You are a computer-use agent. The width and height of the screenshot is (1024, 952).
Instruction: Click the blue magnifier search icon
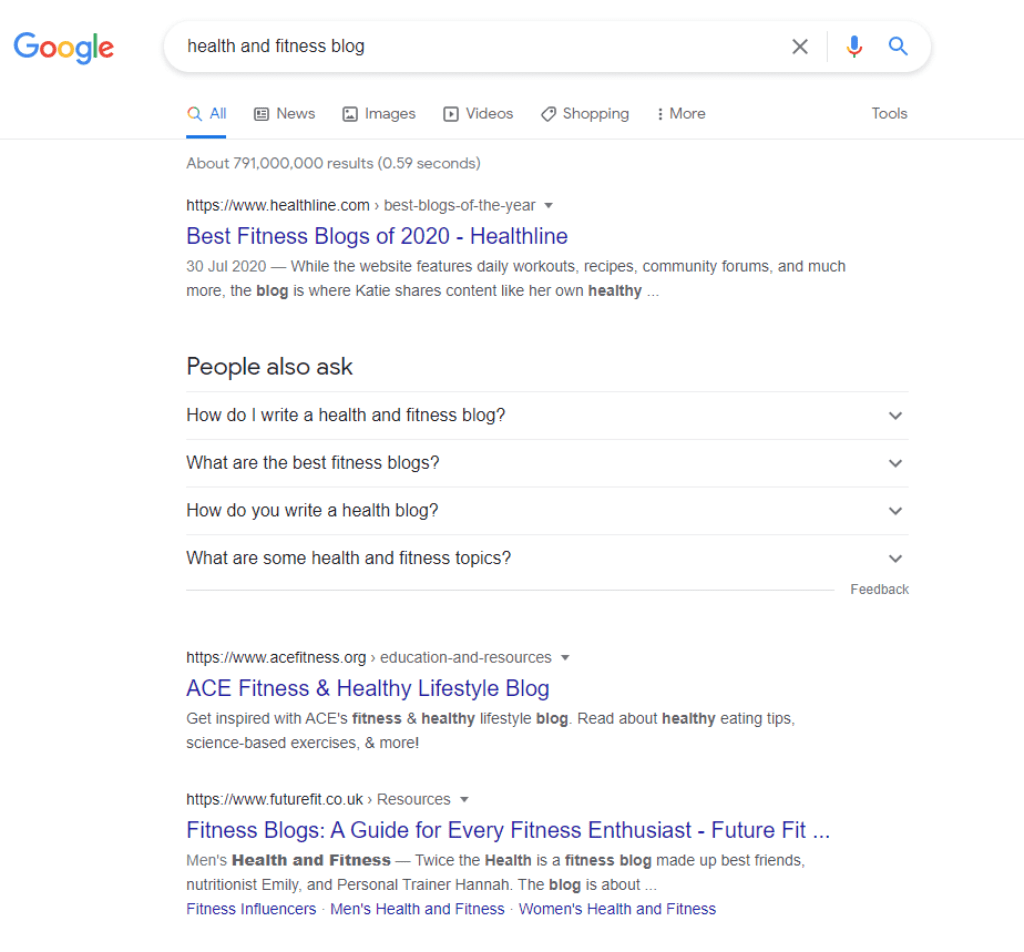(898, 46)
